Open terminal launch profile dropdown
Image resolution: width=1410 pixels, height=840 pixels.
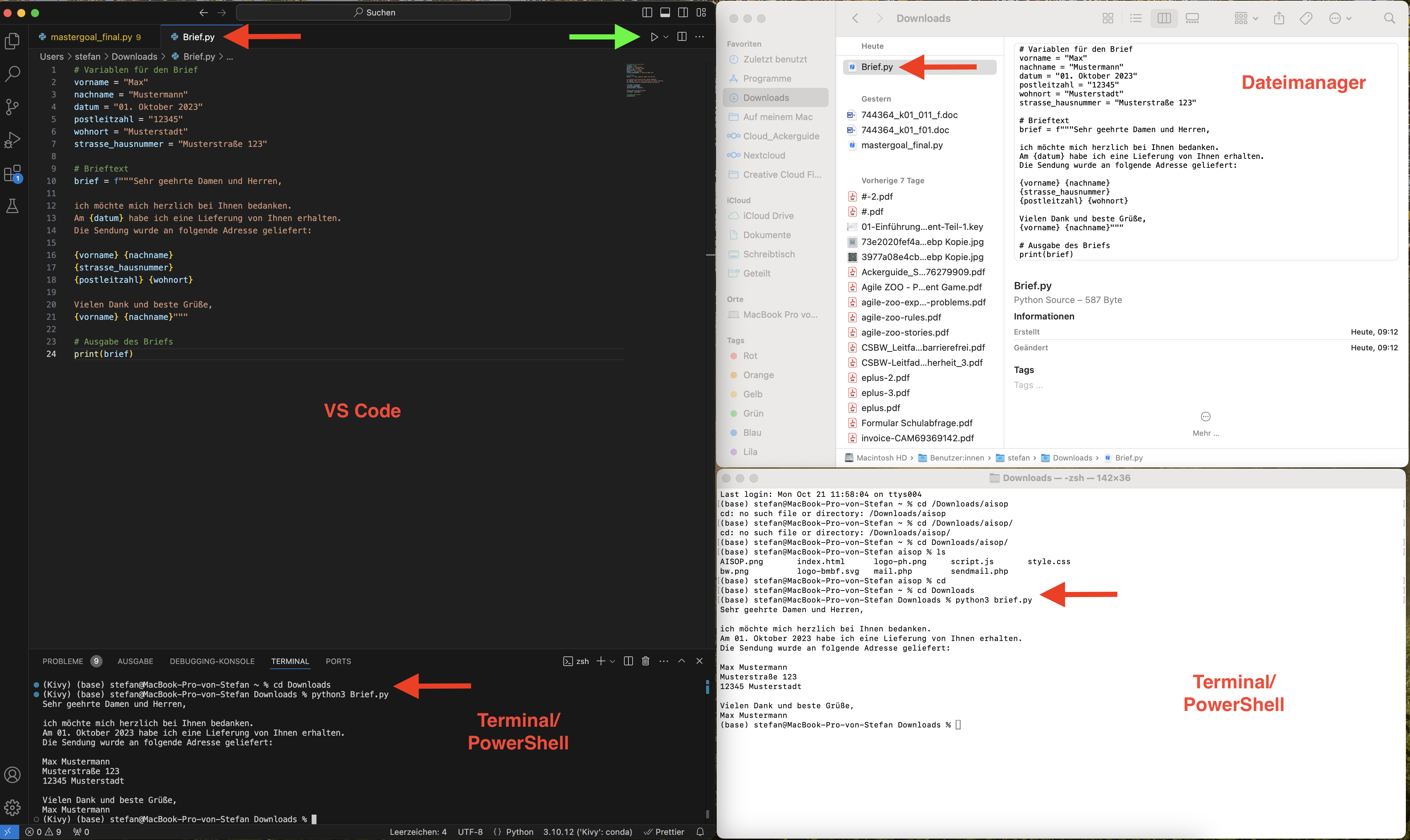(612, 661)
